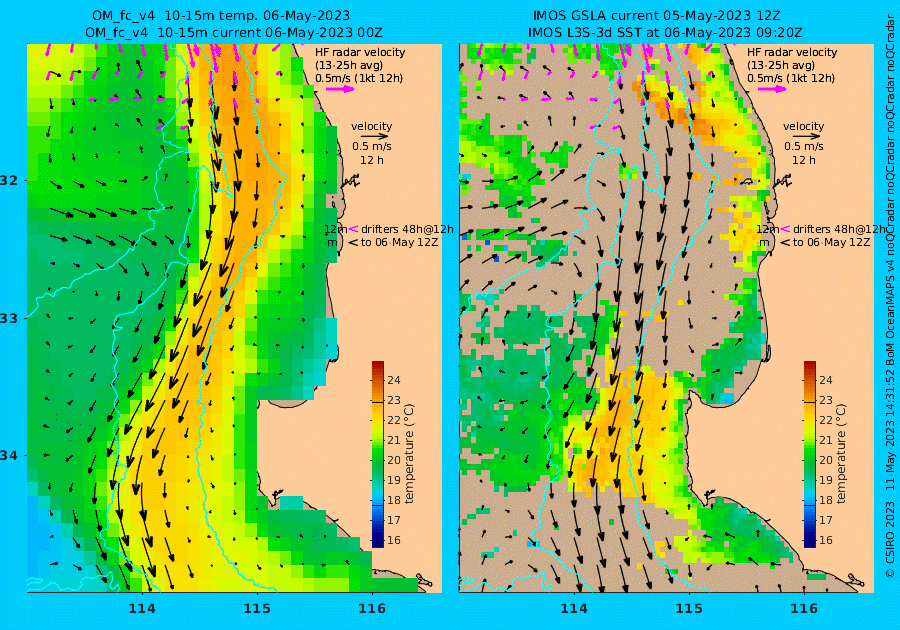This screenshot has height=630, width=900.
Task: Click latitude label '33' on left axis
Action: [9, 318]
